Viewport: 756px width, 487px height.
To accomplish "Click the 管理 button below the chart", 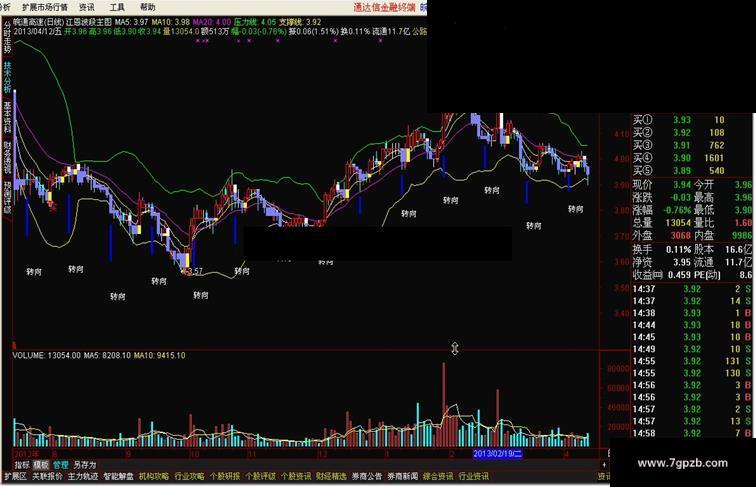I will (61, 465).
